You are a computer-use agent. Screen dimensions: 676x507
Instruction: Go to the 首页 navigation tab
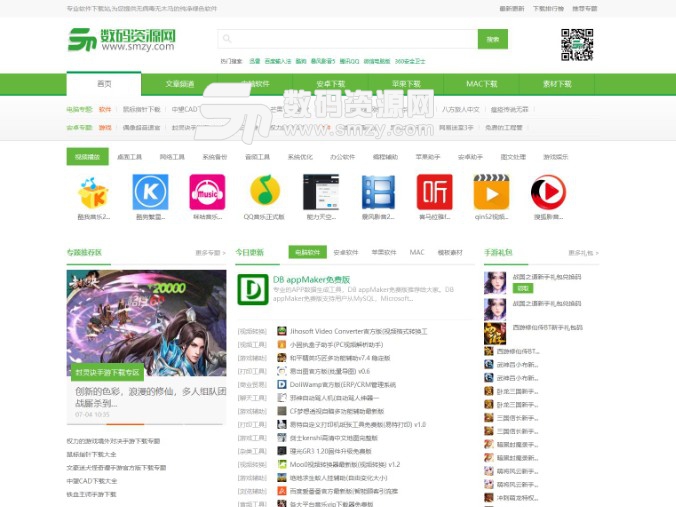[104, 84]
